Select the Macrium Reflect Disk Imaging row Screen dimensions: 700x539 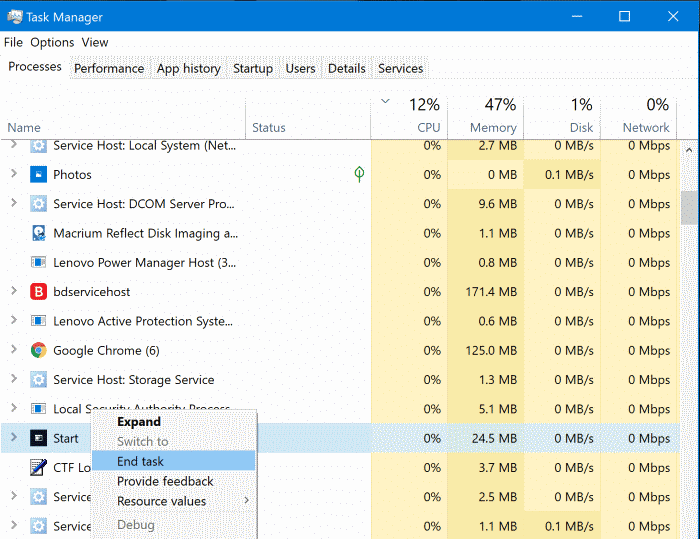[340, 233]
